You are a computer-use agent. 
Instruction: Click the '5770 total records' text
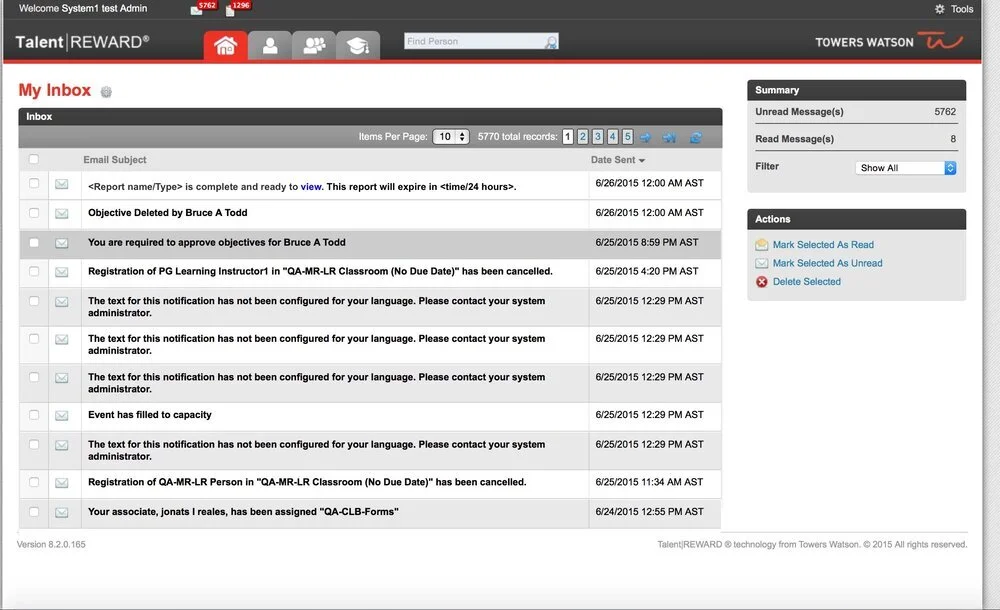click(517, 137)
